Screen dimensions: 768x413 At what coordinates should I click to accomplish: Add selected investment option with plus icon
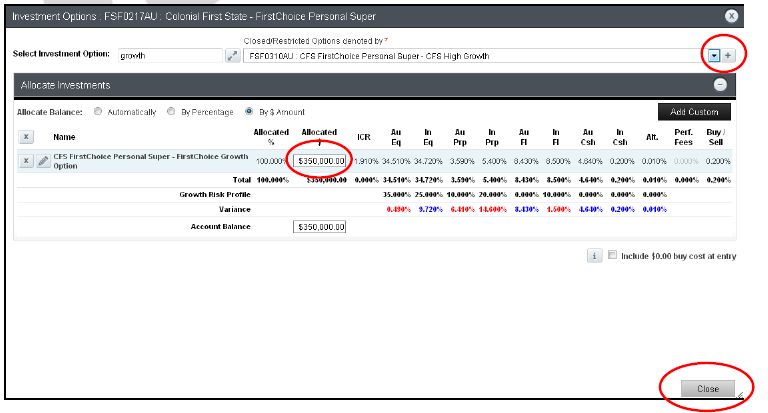point(728,56)
